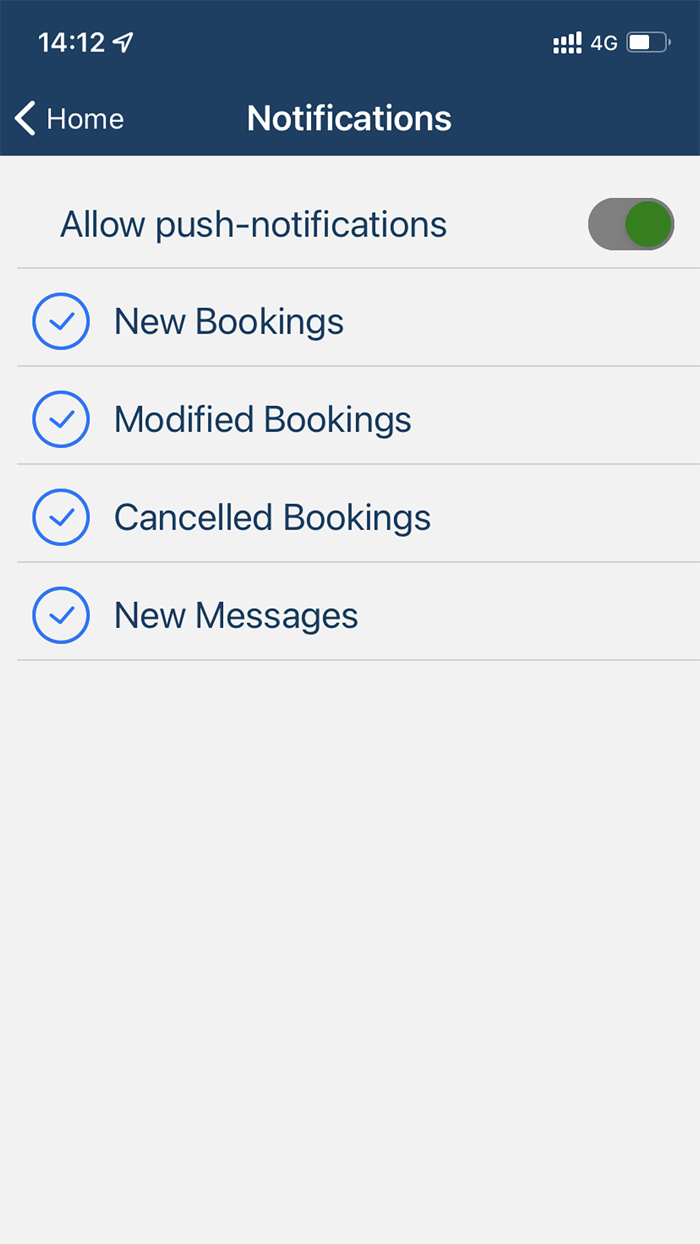Select the Modified Bookings row label
Viewport: 700px width, 1244px height.
(x=262, y=419)
